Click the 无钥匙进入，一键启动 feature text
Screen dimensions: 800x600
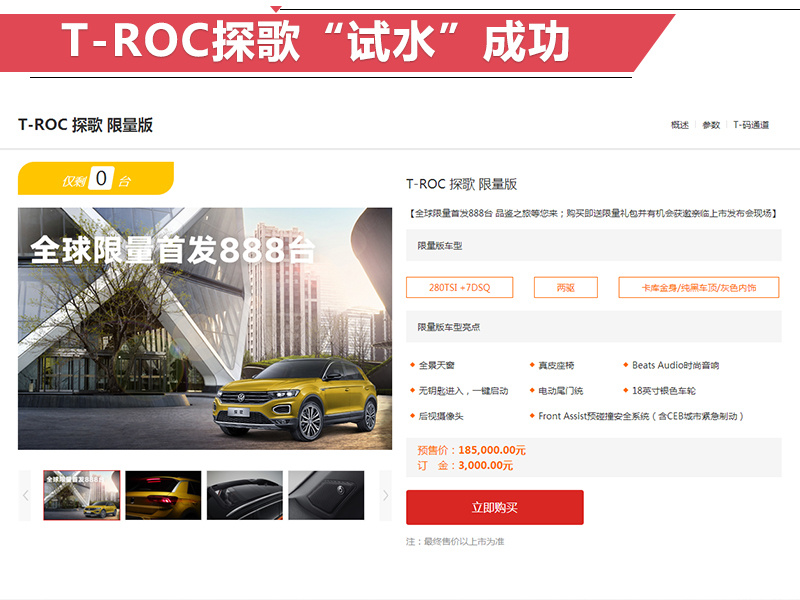[463, 391]
